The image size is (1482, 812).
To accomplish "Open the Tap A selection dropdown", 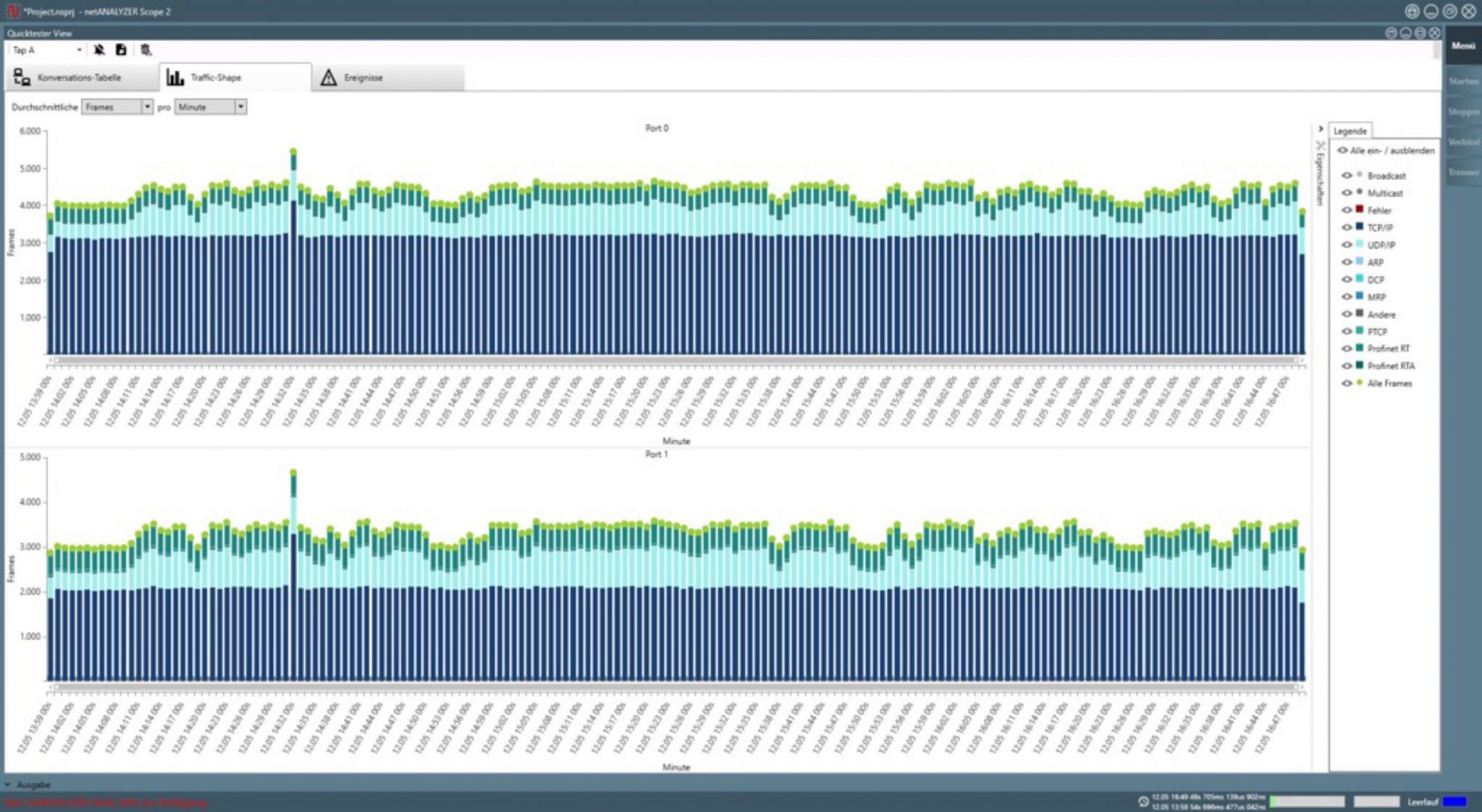I will pyautogui.click(x=79, y=50).
